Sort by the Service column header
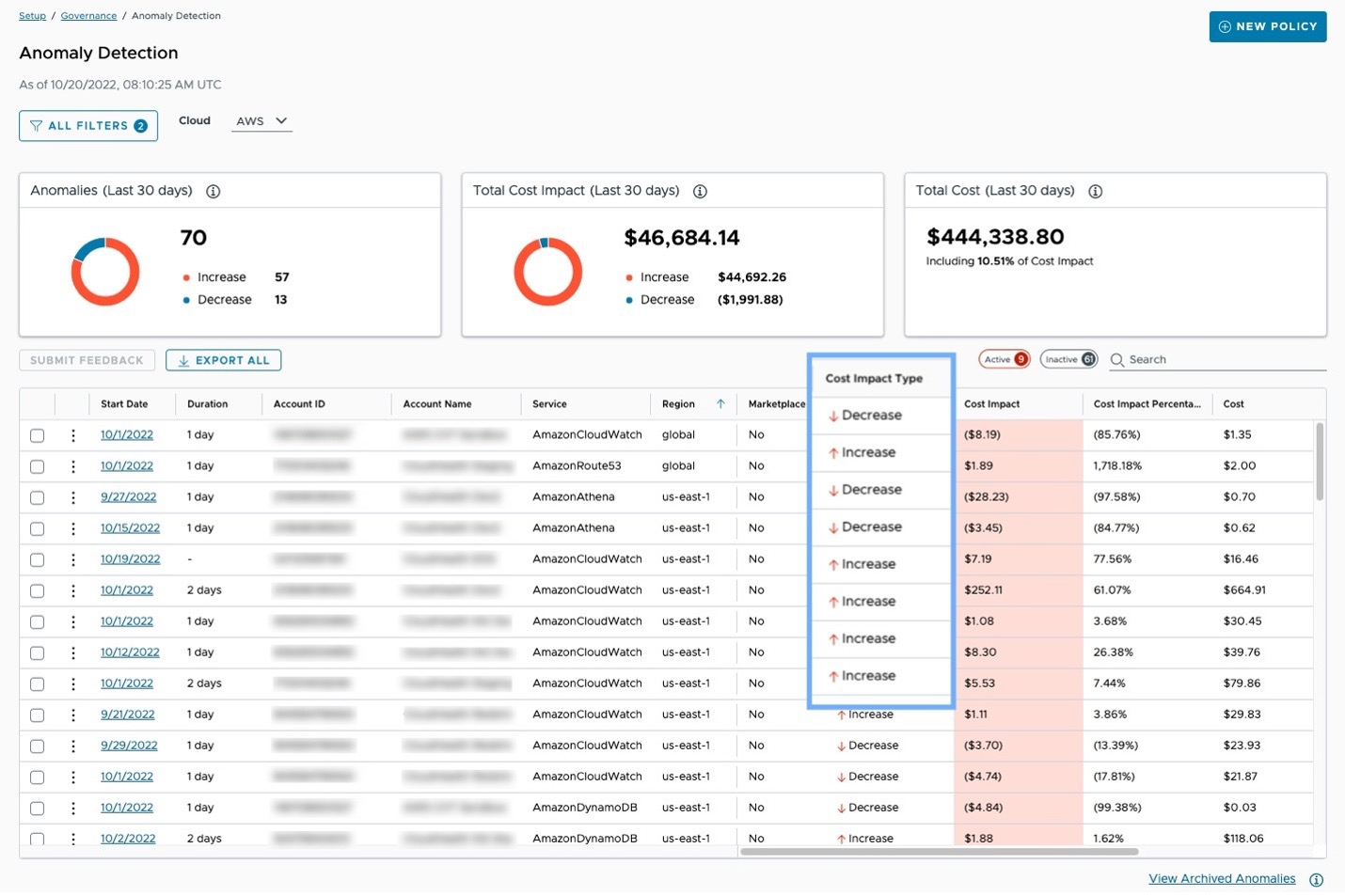 [x=549, y=404]
